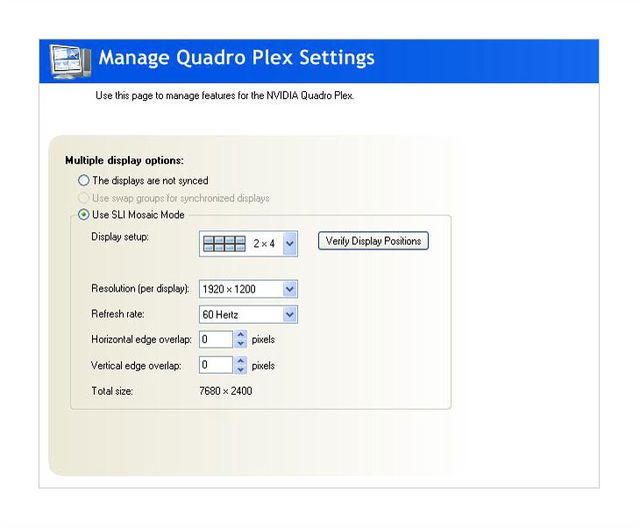
Task: Click disabled 'Use swap groups' radio button
Action: [x=83, y=198]
